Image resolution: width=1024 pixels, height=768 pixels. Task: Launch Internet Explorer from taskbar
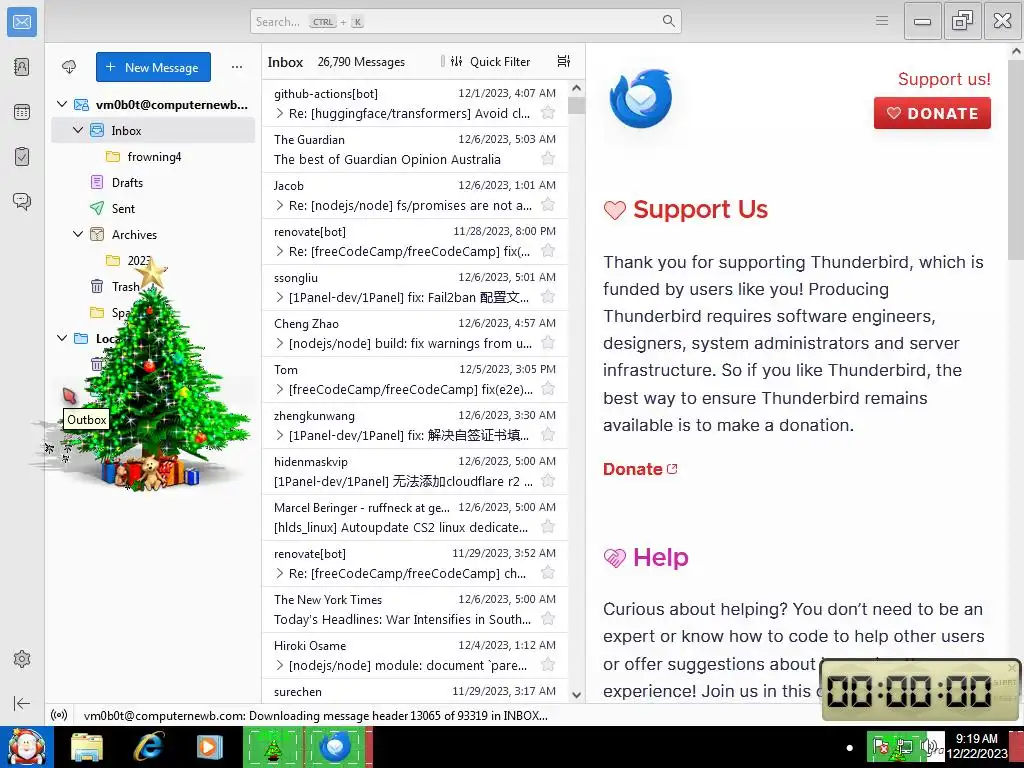148,747
